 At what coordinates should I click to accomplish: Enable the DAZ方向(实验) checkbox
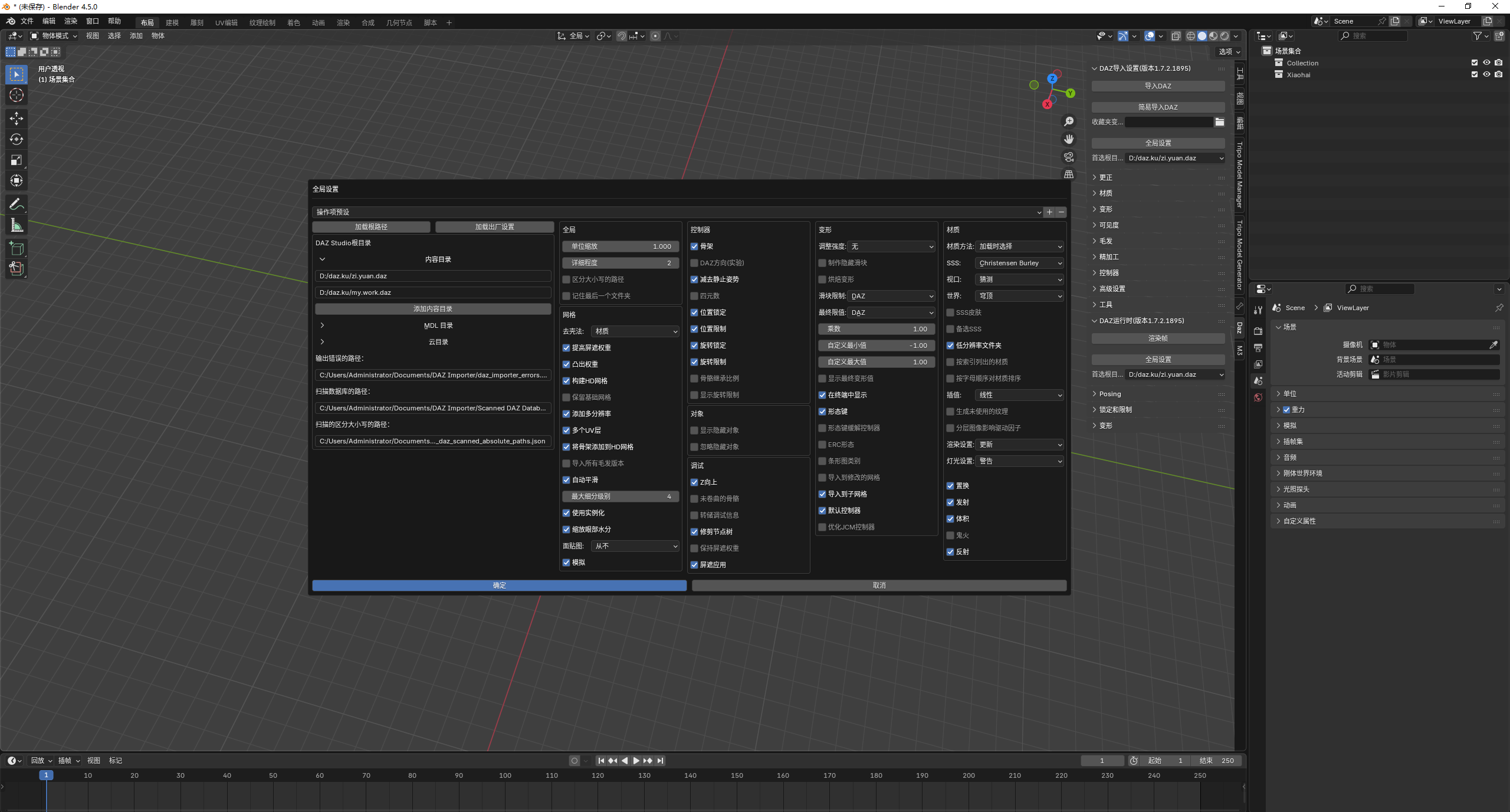[694, 263]
